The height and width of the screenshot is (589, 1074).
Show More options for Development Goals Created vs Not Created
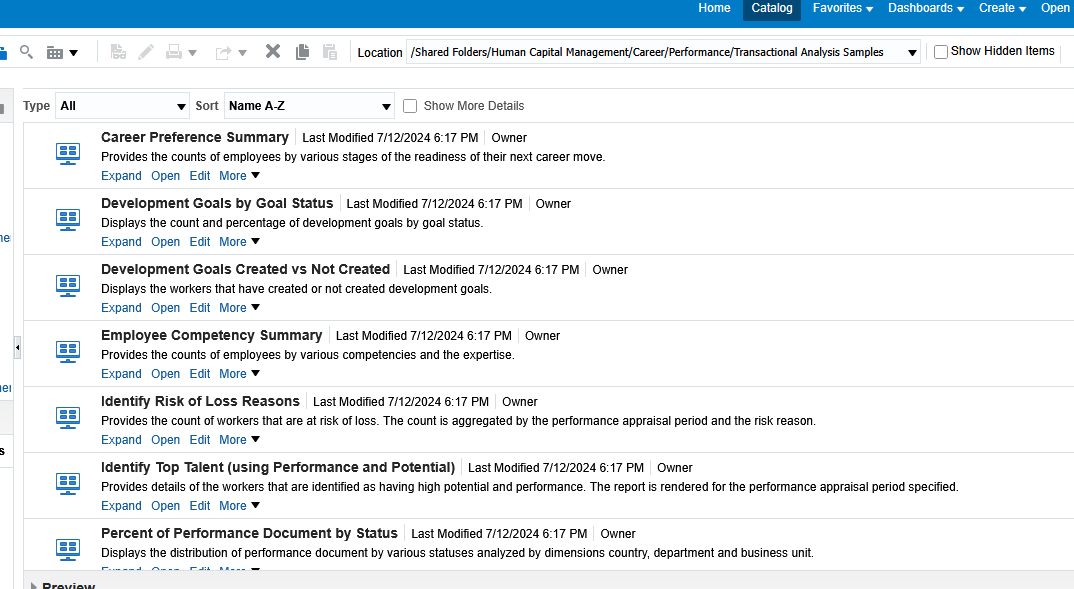click(239, 308)
